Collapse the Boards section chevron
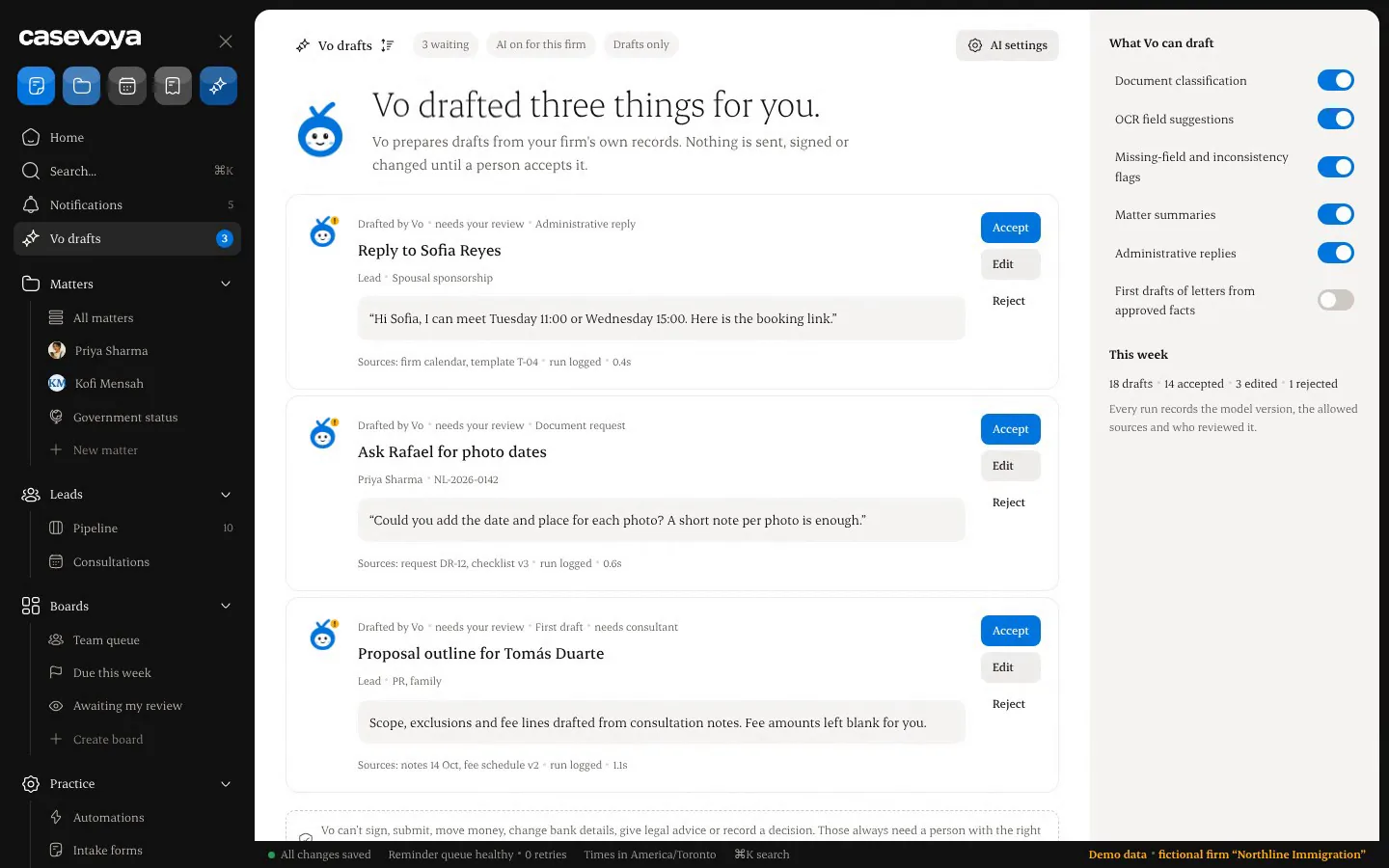The height and width of the screenshot is (868, 1389). click(x=226, y=606)
